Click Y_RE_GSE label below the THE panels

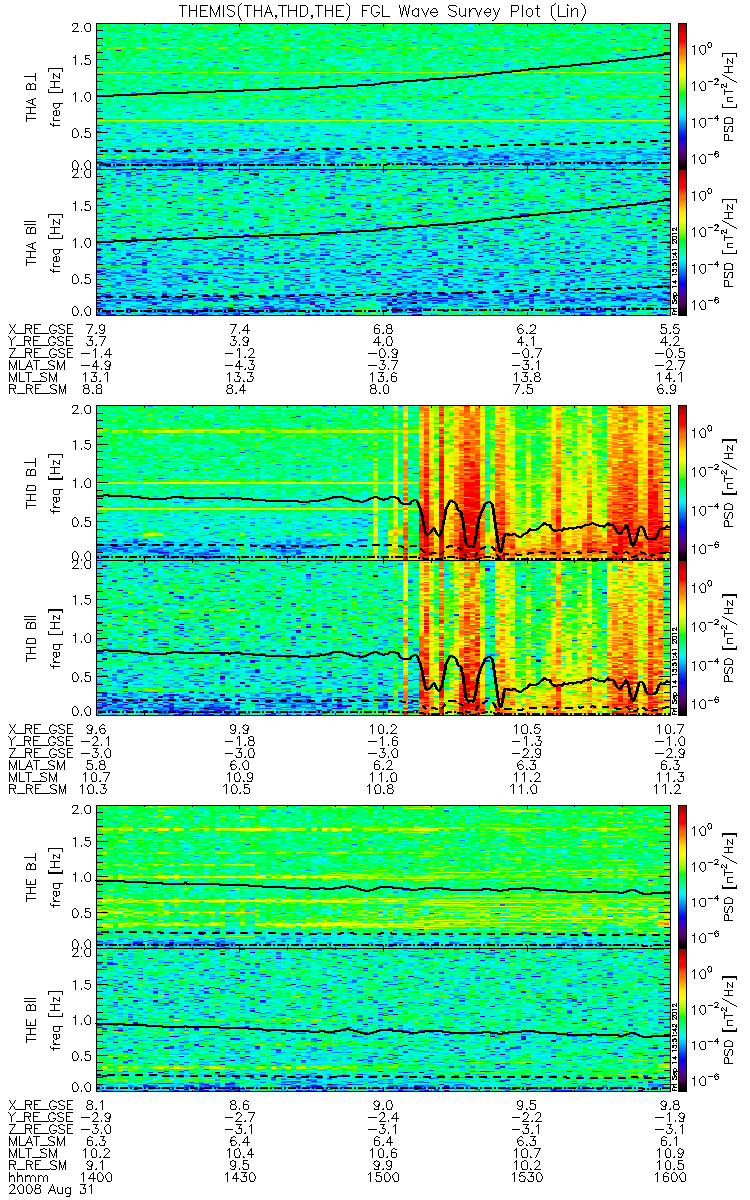point(40,1118)
